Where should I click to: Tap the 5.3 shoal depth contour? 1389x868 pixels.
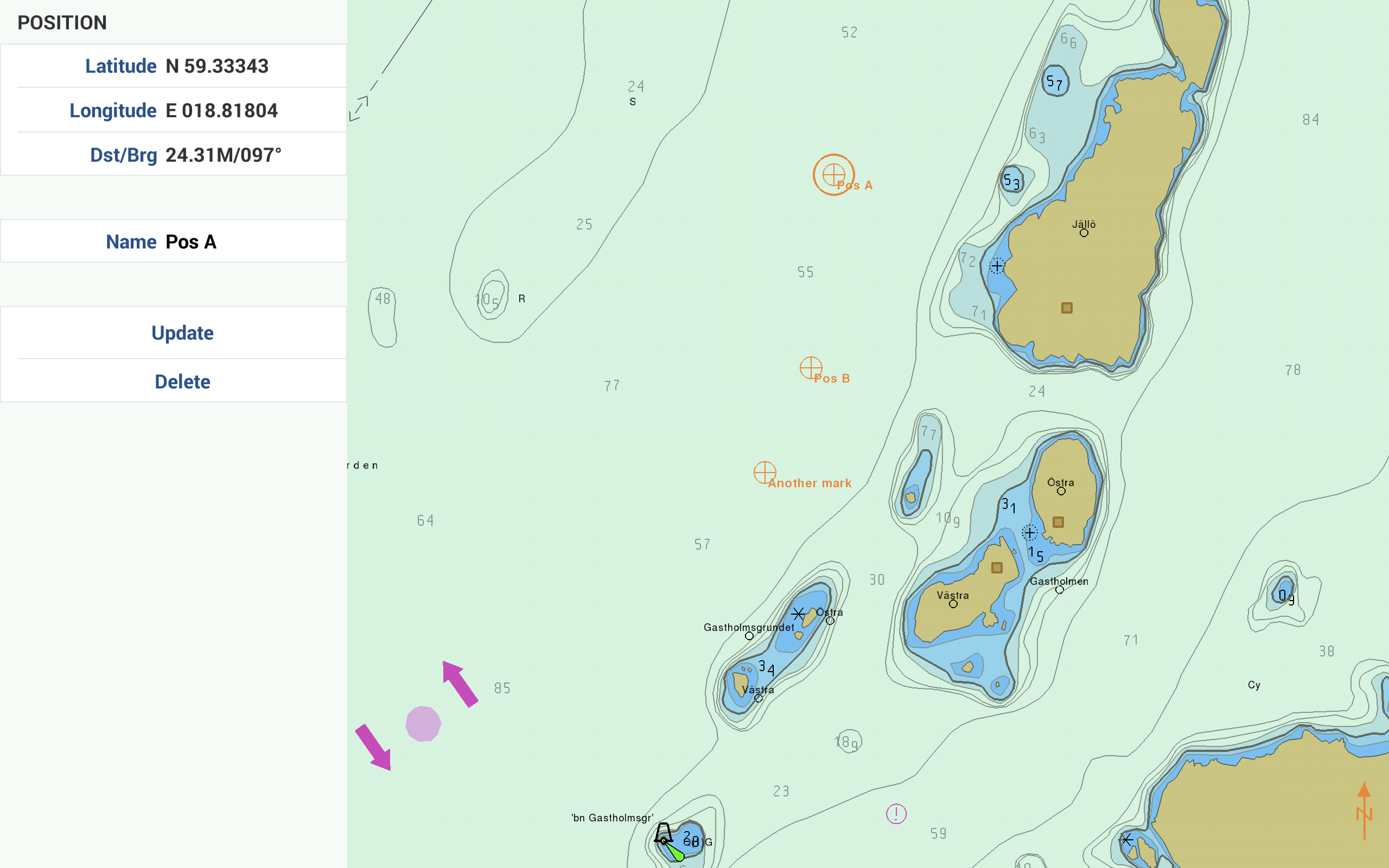click(x=1012, y=180)
